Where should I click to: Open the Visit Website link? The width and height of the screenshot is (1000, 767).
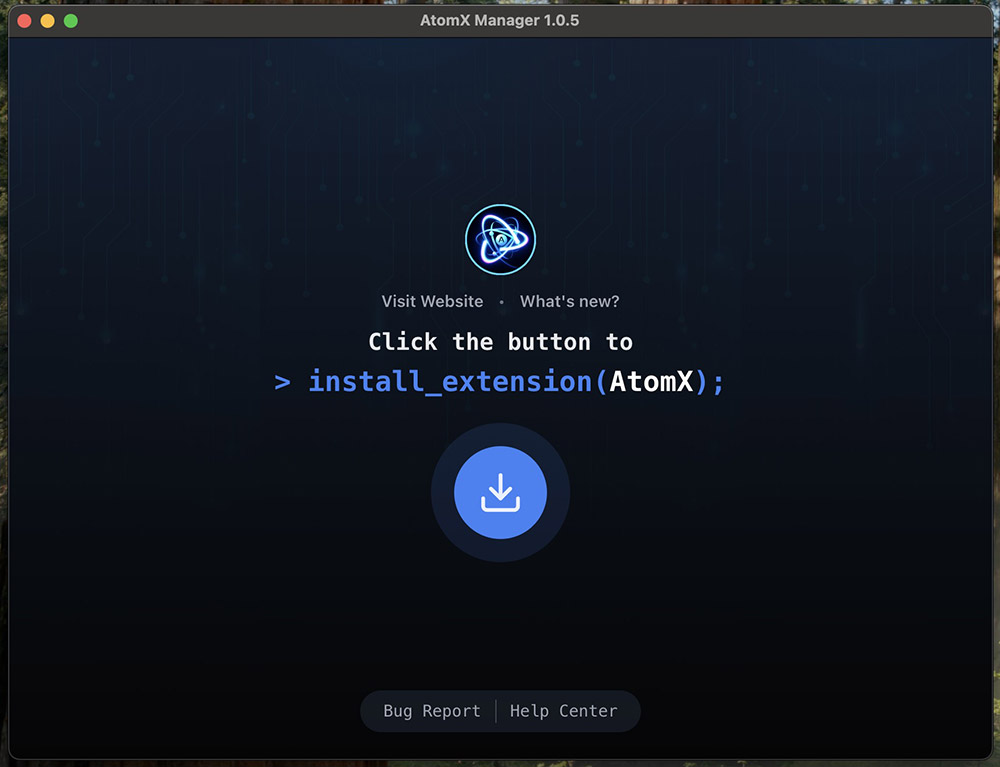[x=432, y=301]
